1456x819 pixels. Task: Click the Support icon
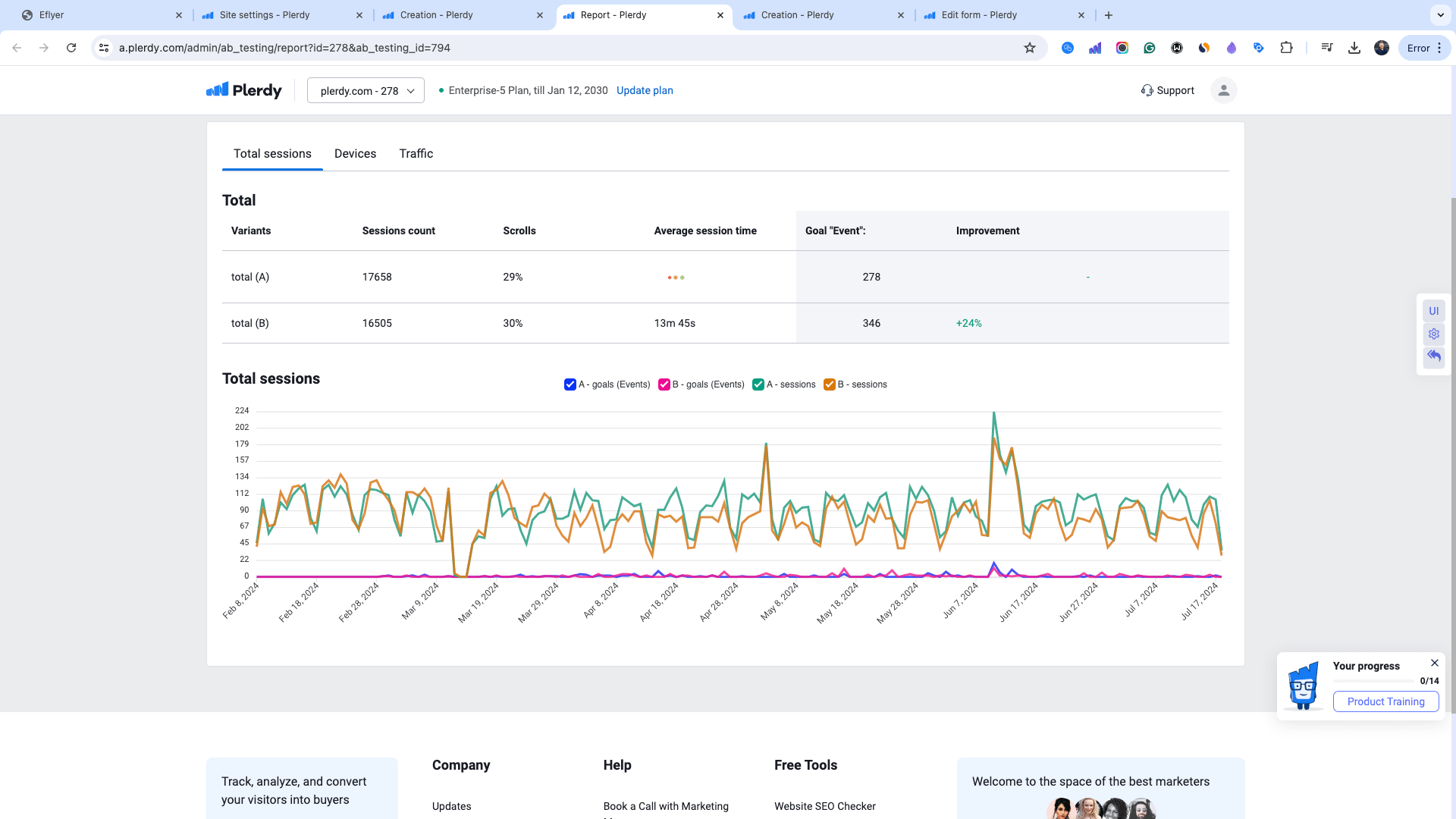point(1147,90)
